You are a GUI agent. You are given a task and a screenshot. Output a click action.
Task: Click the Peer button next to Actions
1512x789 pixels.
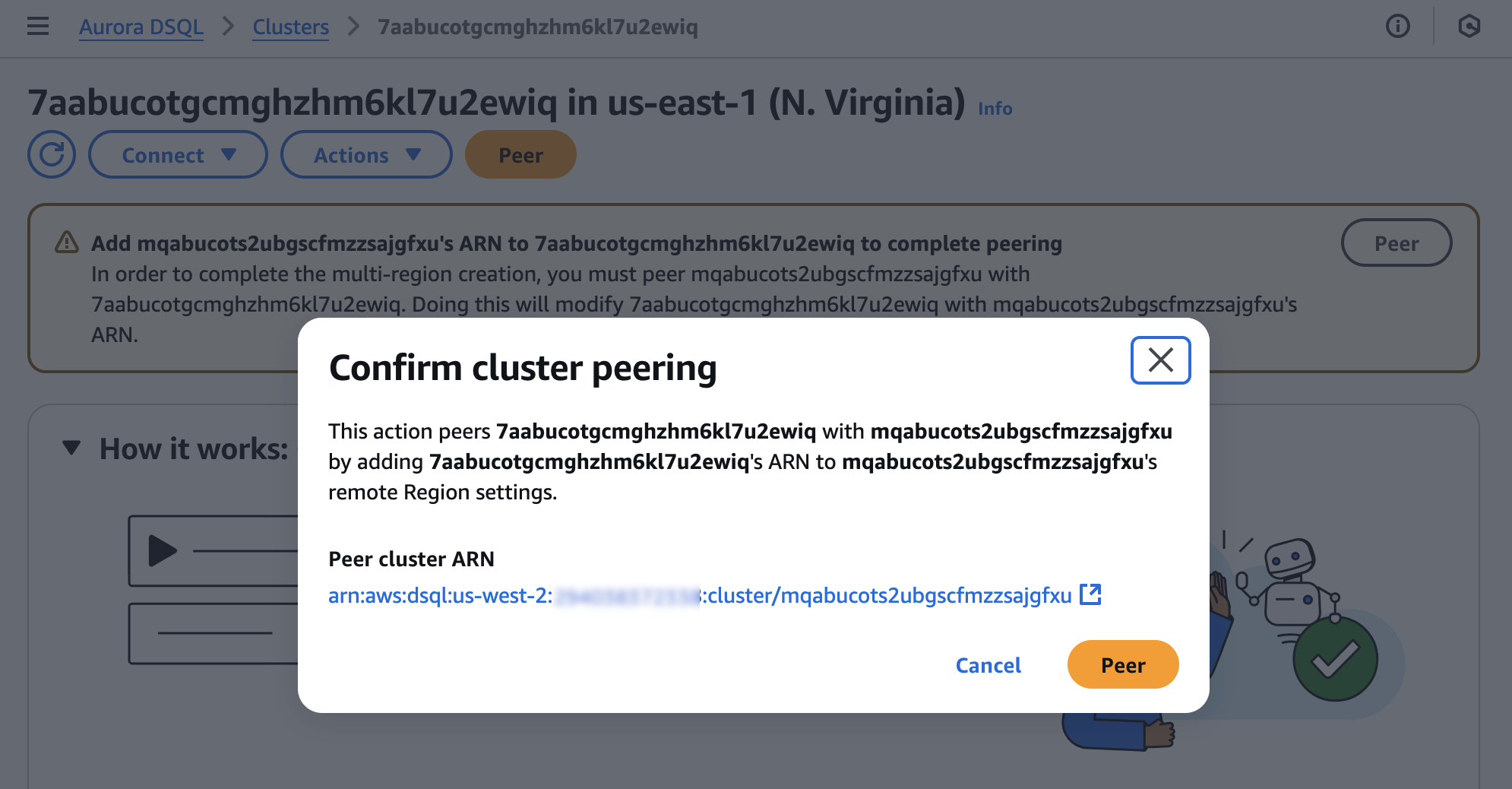[x=520, y=155]
